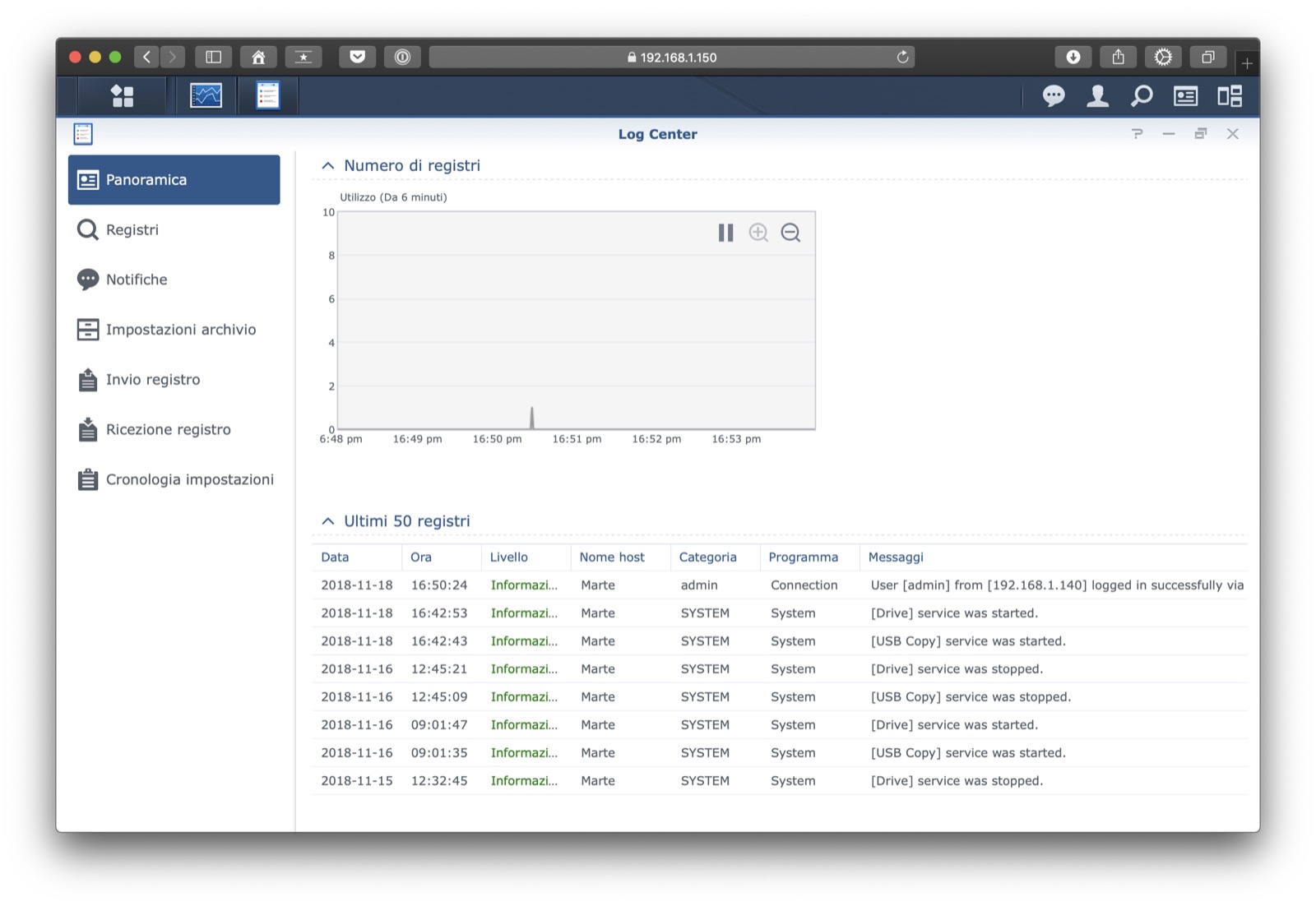Open the user account options icon

point(1097,96)
